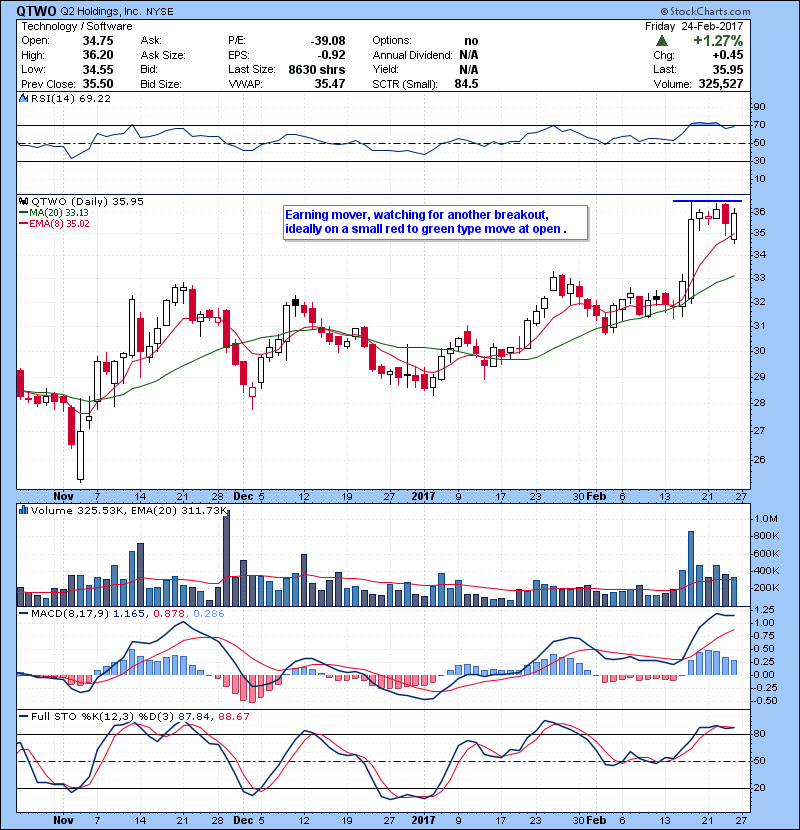Click the QTWO ticker symbol title
Image resolution: width=800 pixels, height=830 pixels.
tap(36, 11)
